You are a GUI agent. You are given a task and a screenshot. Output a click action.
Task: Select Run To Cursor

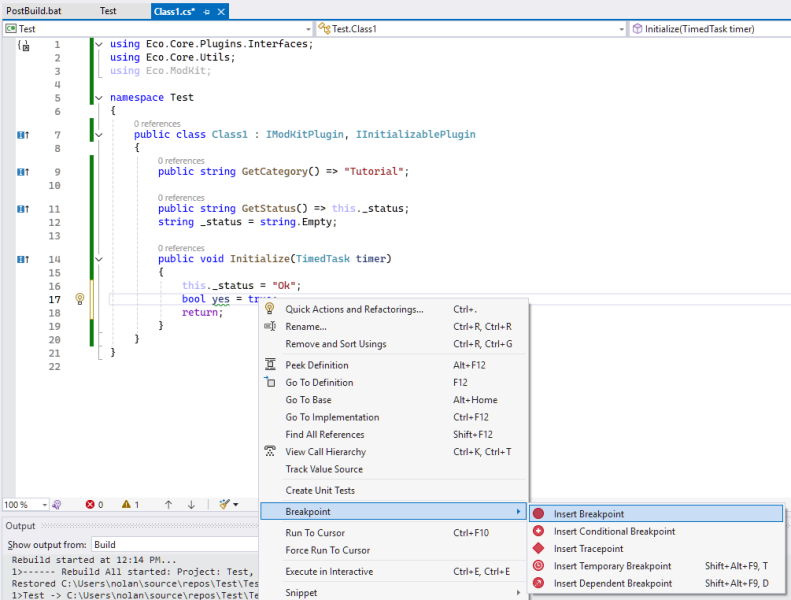(393, 533)
